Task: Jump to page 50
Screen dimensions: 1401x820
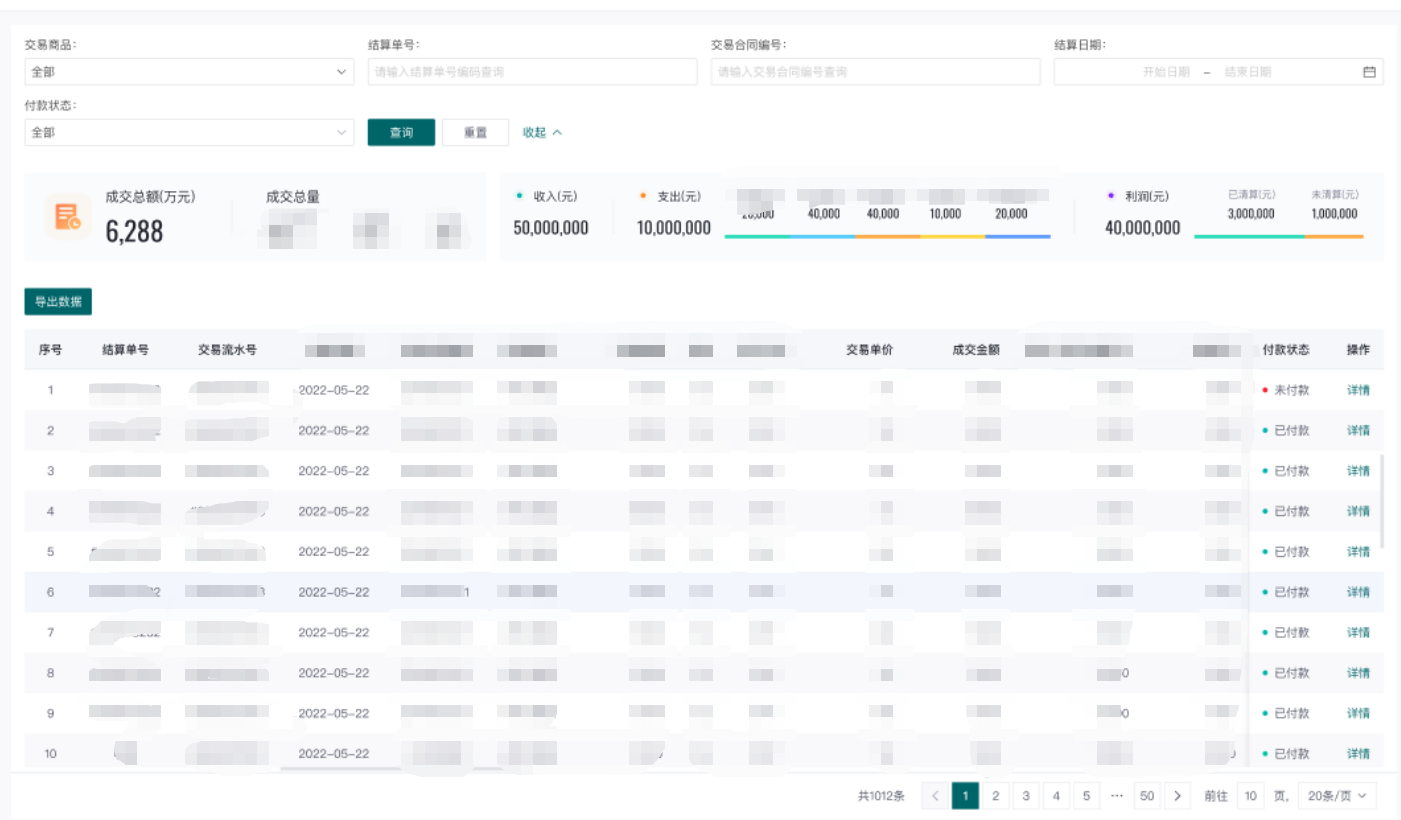Action: pos(1147,796)
